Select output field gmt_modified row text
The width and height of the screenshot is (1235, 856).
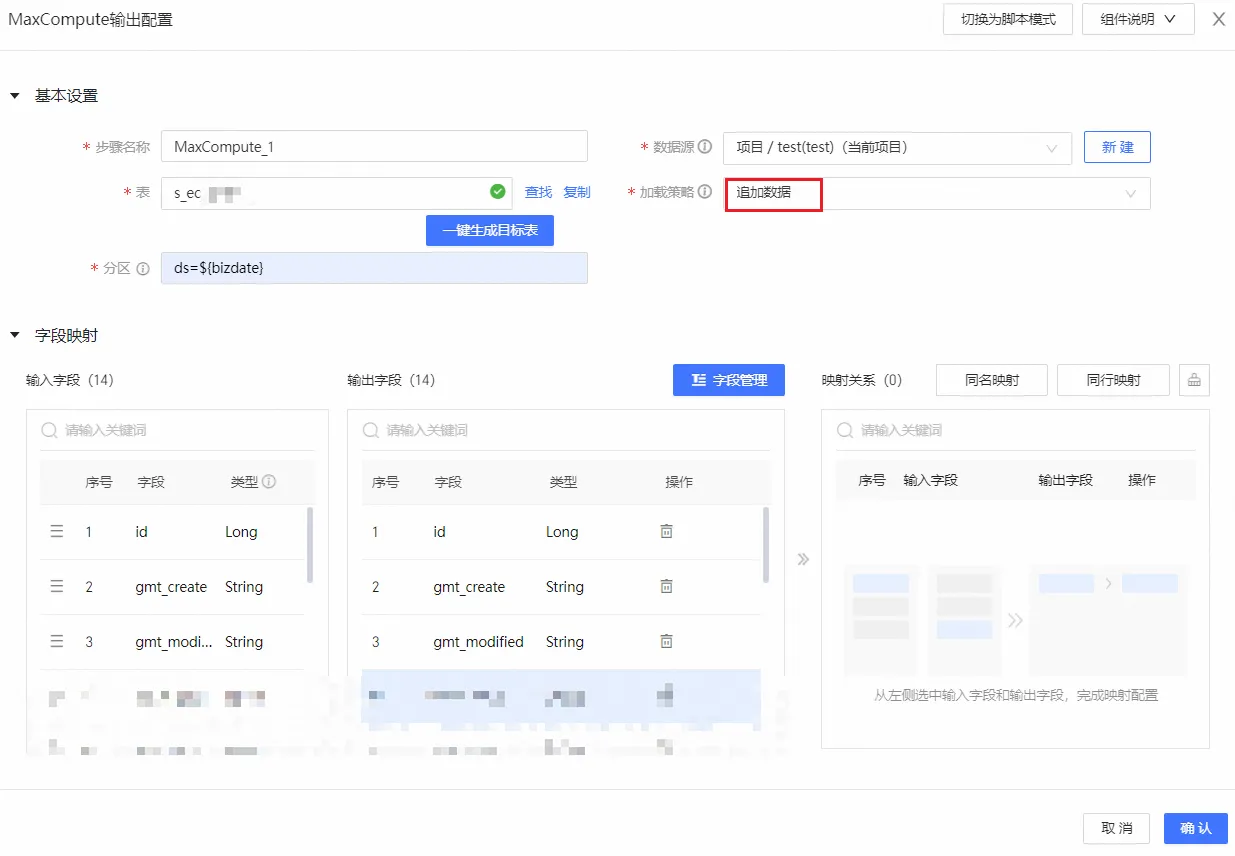[x=478, y=642]
